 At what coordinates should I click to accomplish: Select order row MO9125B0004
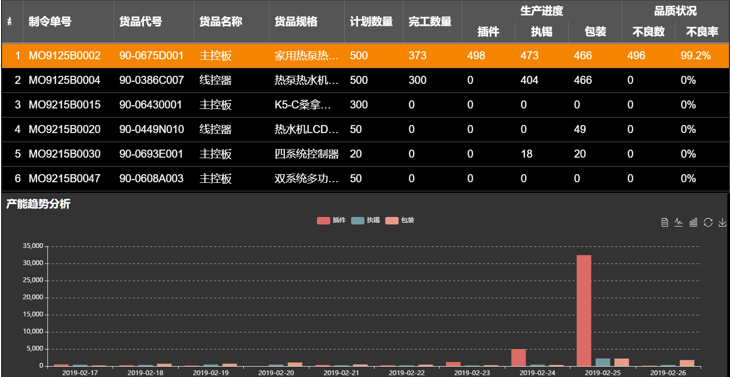[x=365, y=80]
